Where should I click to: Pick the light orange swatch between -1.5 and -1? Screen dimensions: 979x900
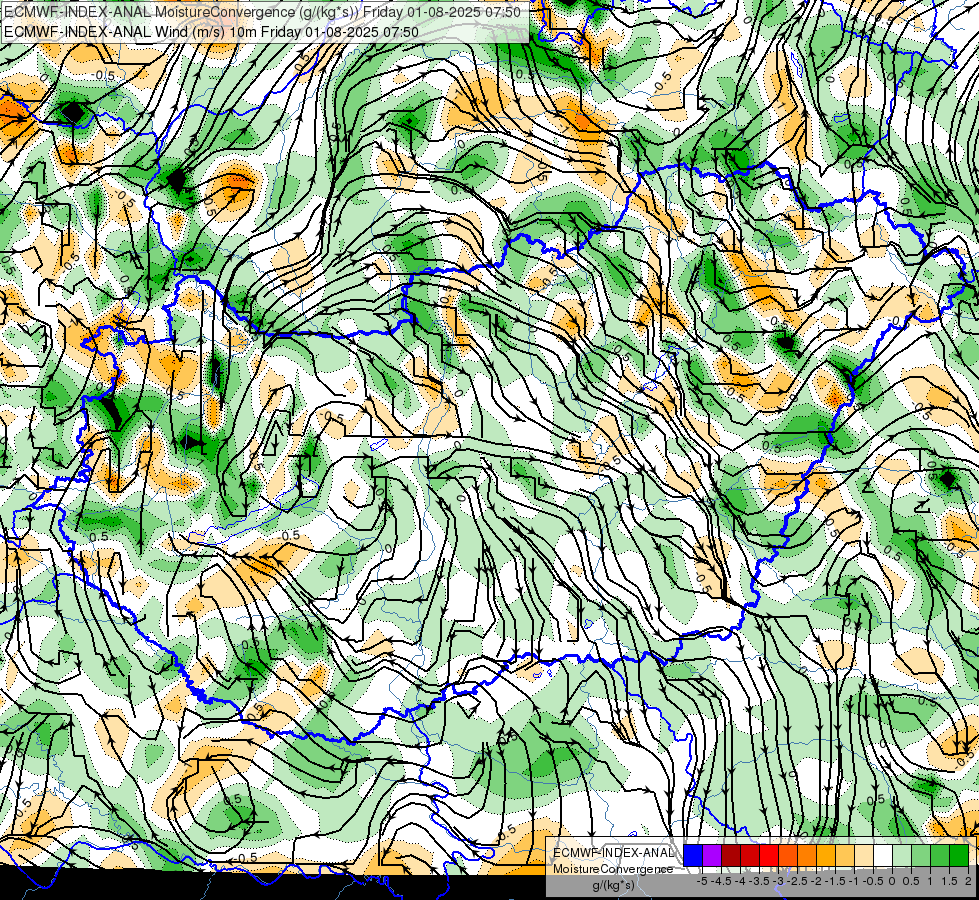845,855
